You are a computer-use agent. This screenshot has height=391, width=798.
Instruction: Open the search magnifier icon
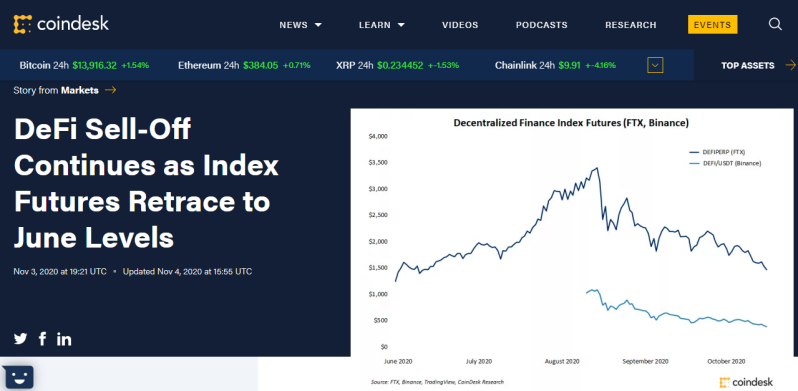click(775, 24)
